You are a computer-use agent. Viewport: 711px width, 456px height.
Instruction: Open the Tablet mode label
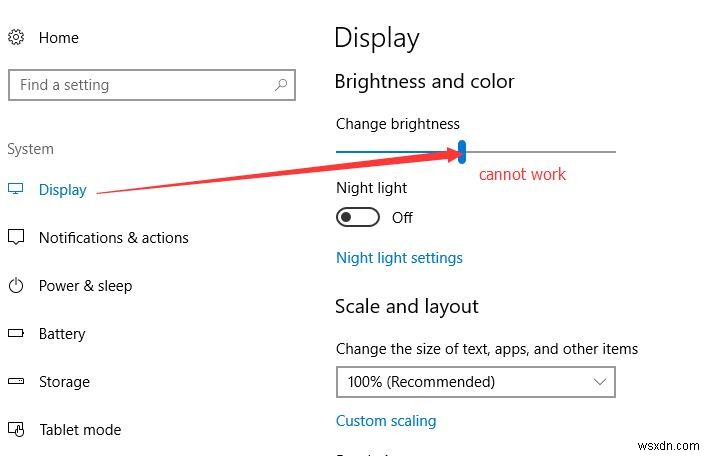pyautogui.click(x=80, y=430)
